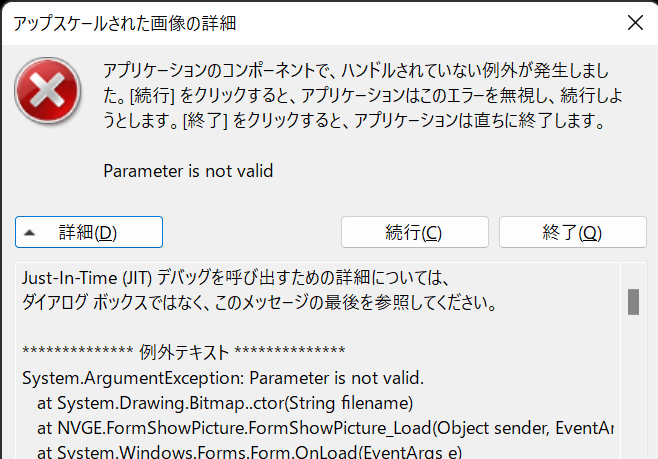Click the 'Parameter is not valid' summary message

[x=188, y=171]
